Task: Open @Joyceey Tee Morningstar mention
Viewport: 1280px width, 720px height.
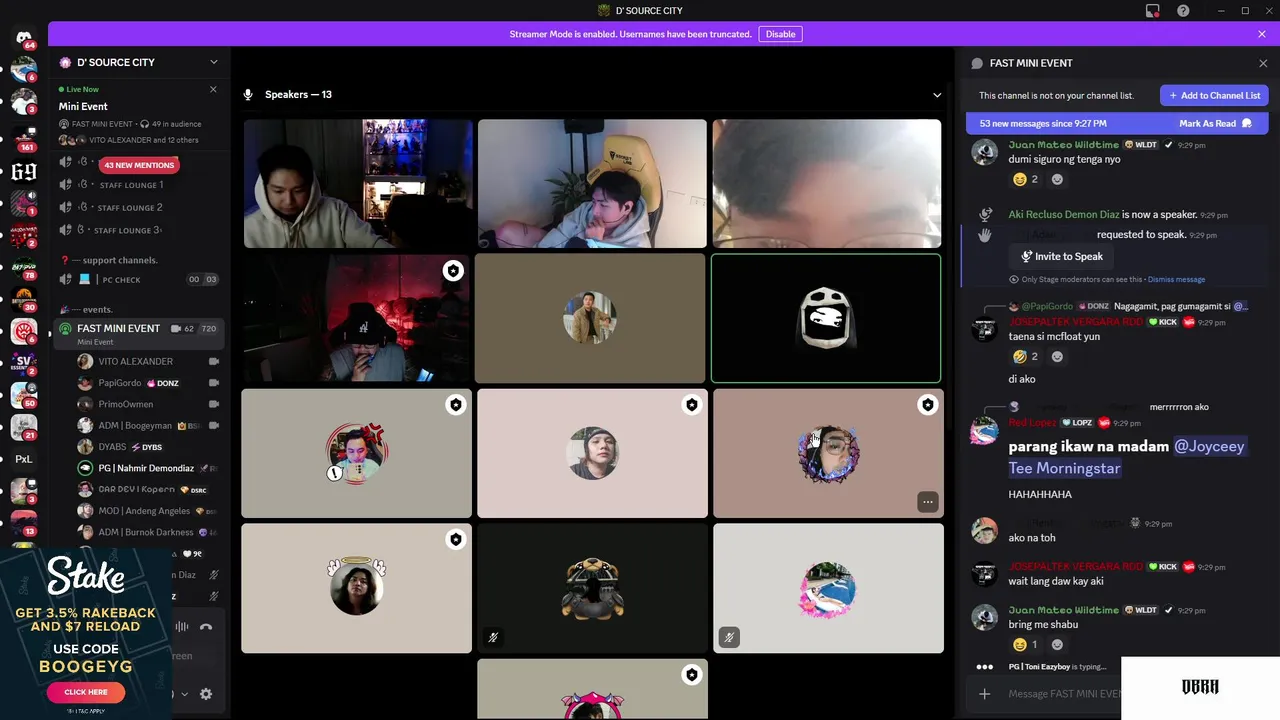Action: [1127, 457]
